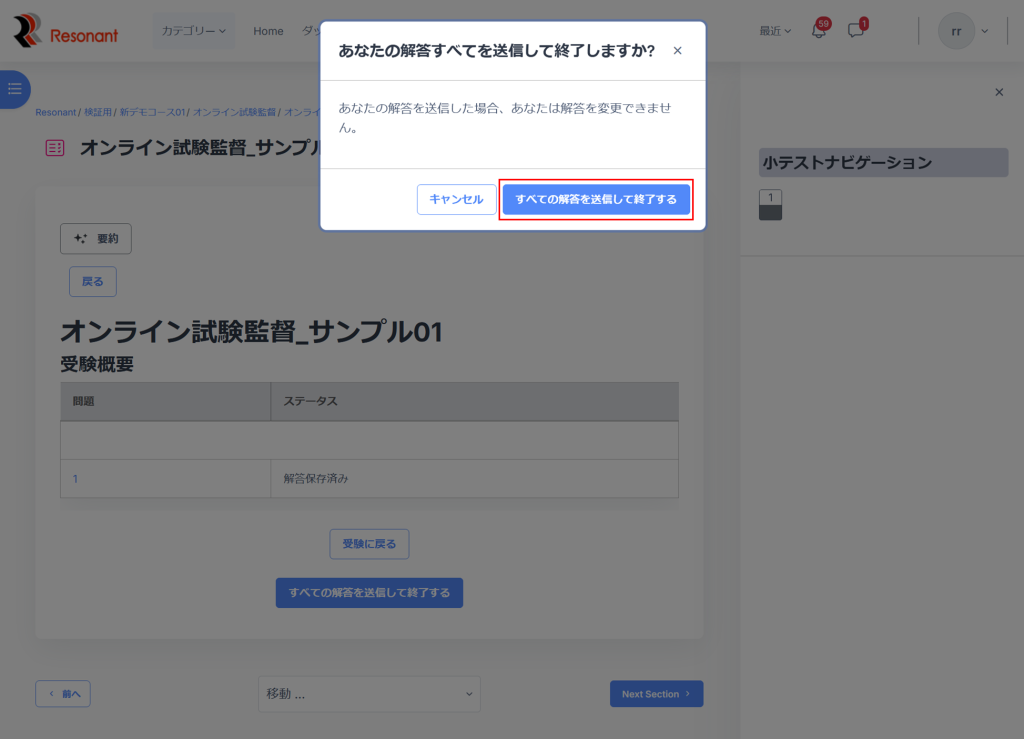
Task: Click the 要約 sparkle button
Action: [x=96, y=239]
